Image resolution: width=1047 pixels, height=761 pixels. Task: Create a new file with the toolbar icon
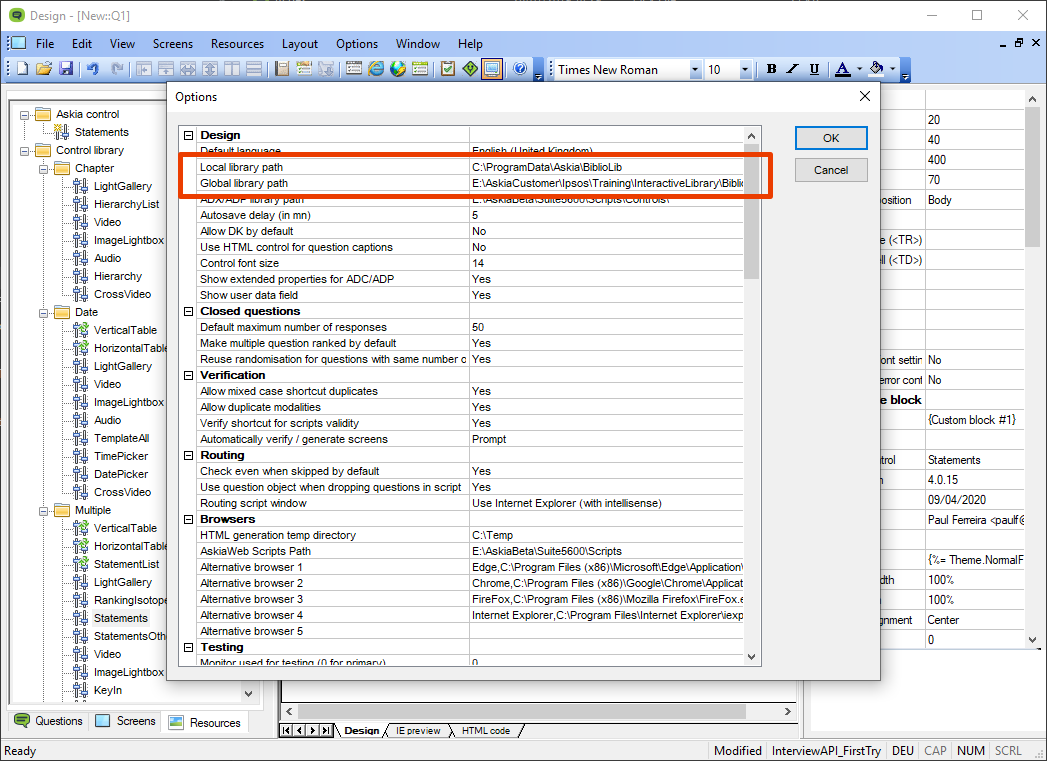23,69
